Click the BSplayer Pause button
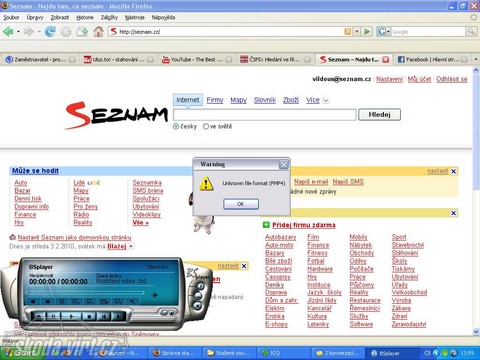The width and height of the screenshot is (480, 360). click(x=54, y=316)
